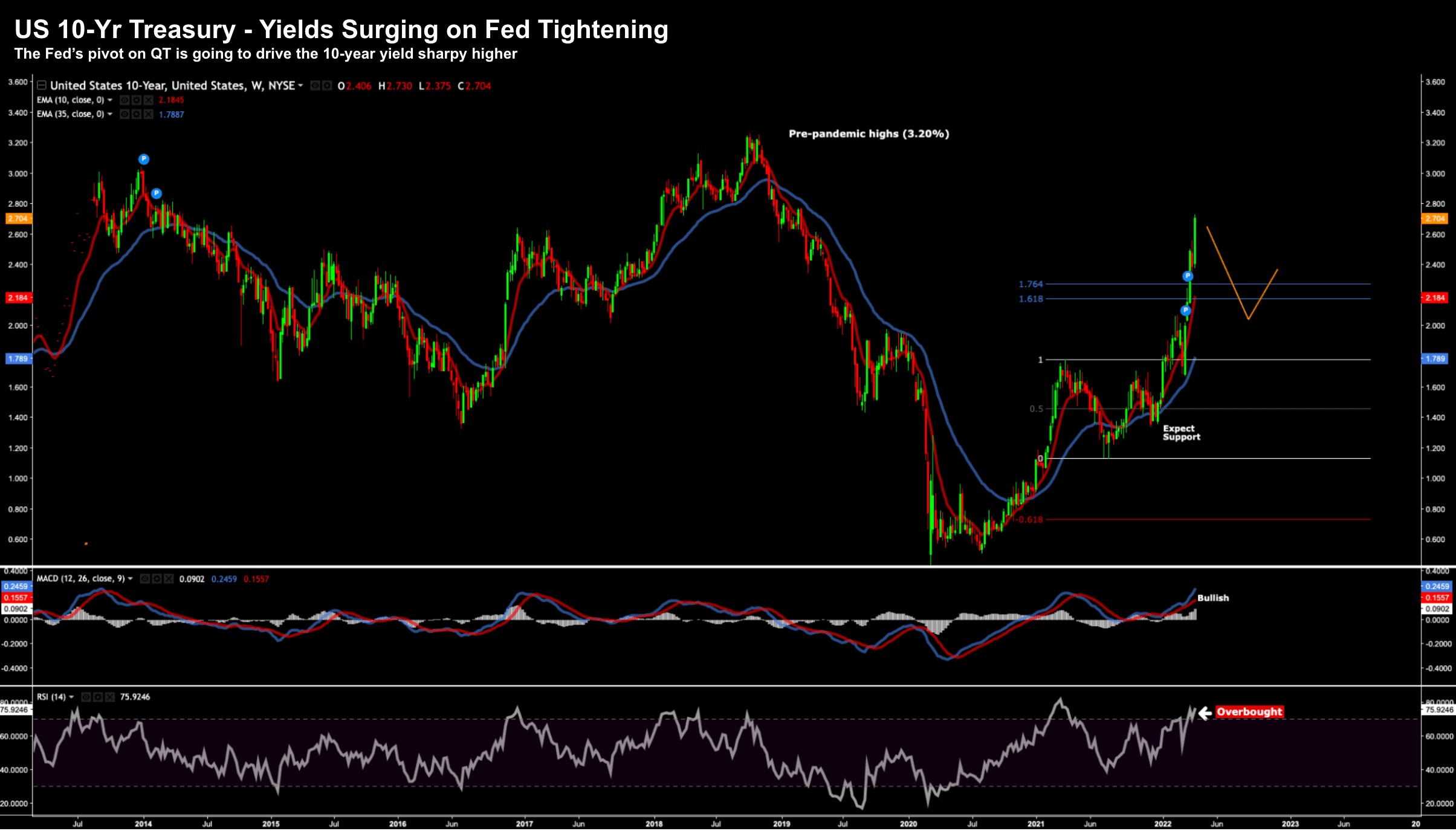Image resolution: width=1456 pixels, height=831 pixels.
Task: Click the RSI settings gear icon
Action: 98,697
